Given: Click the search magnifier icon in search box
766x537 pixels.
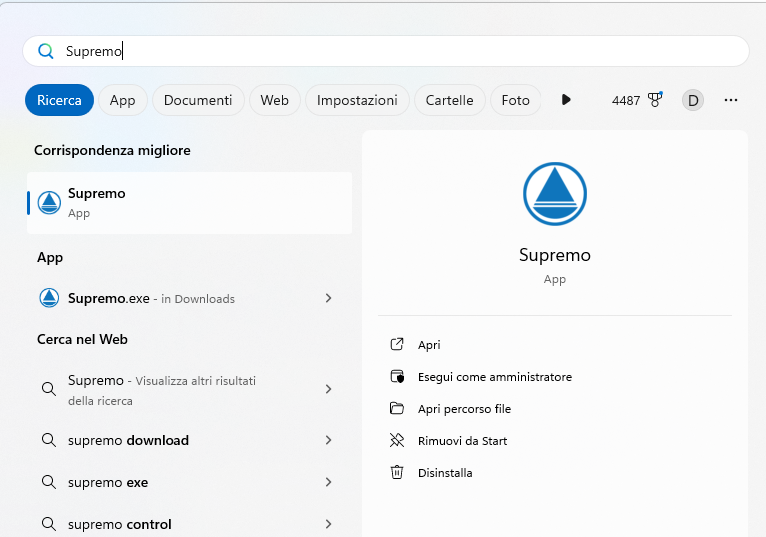Looking at the screenshot, I should tap(45, 51).
